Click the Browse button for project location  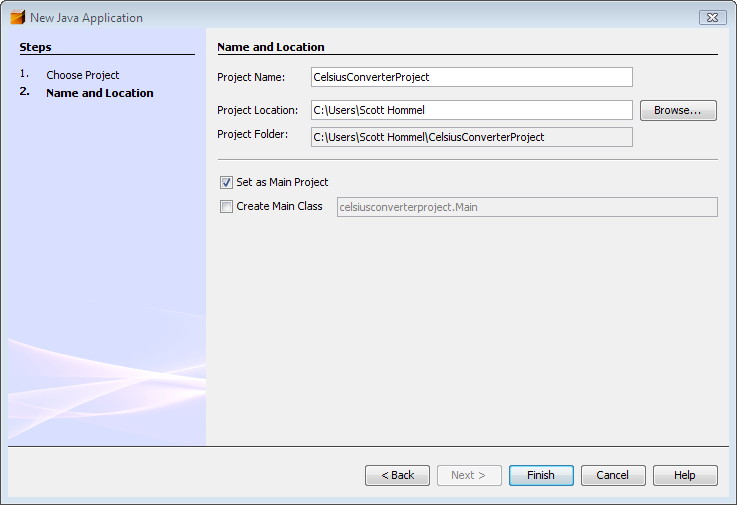click(678, 110)
